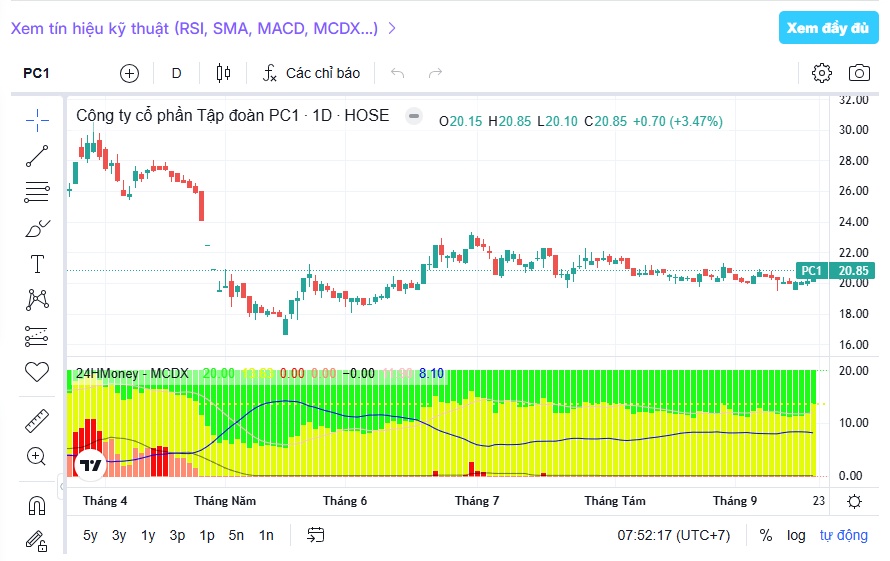Open time axis settings gear icon
This screenshot has width=890, height=561.
click(x=854, y=501)
